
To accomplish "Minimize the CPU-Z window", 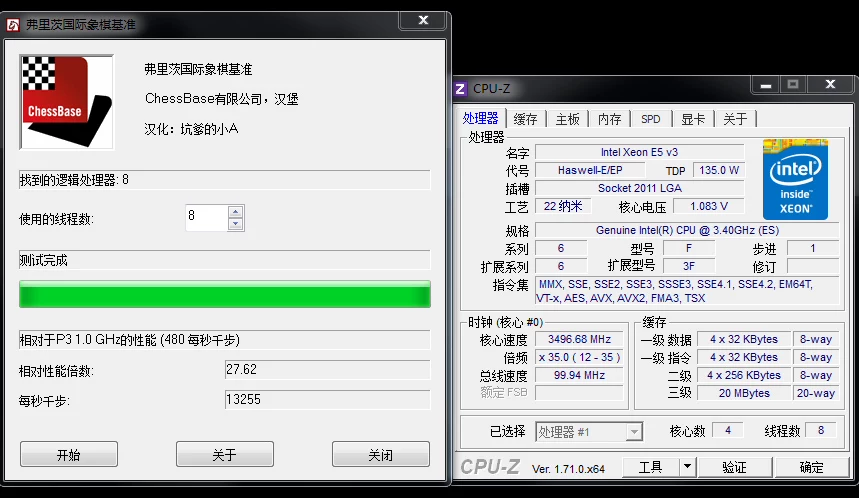I will (x=766, y=85).
